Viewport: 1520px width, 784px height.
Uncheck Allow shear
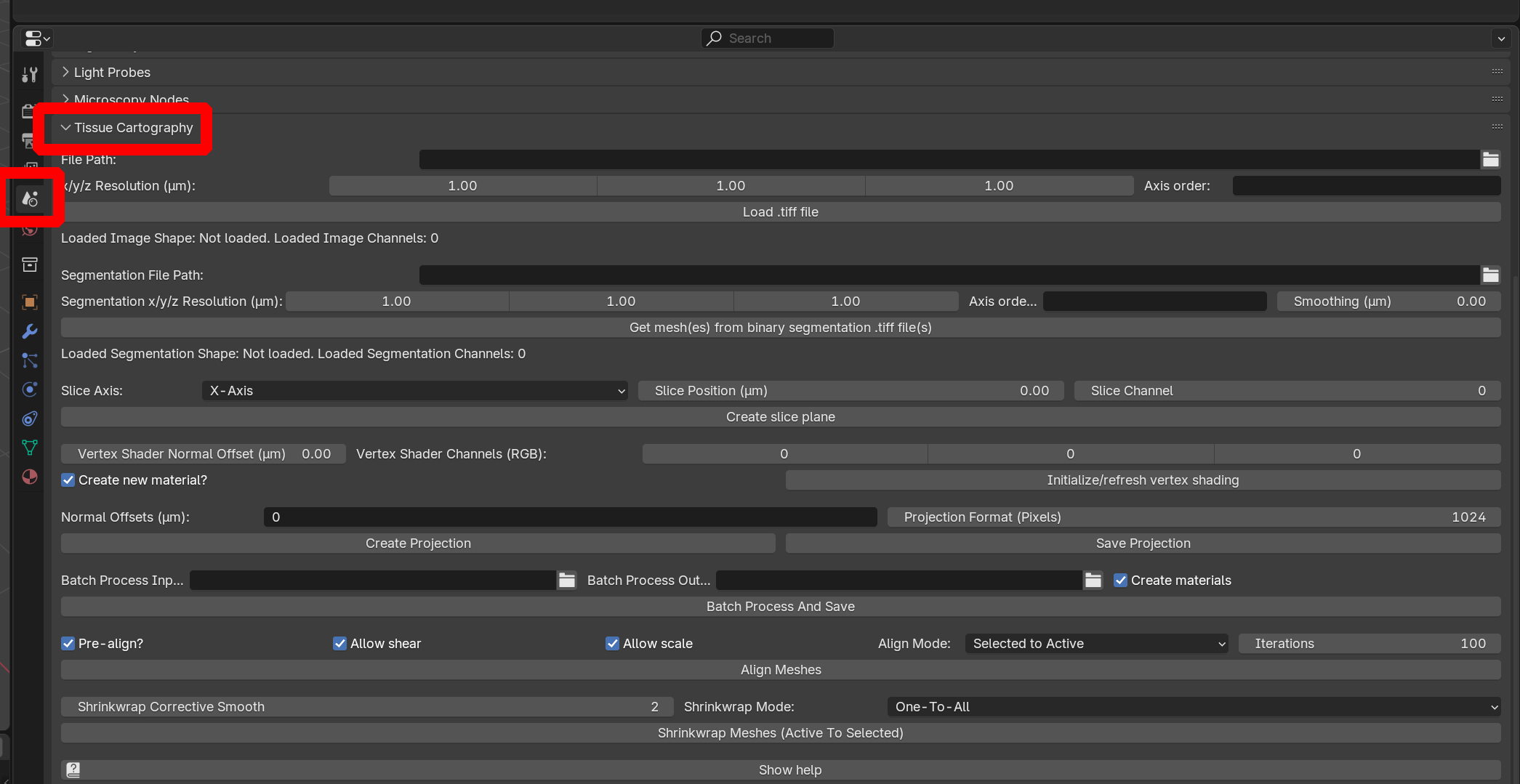pyautogui.click(x=340, y=644)
